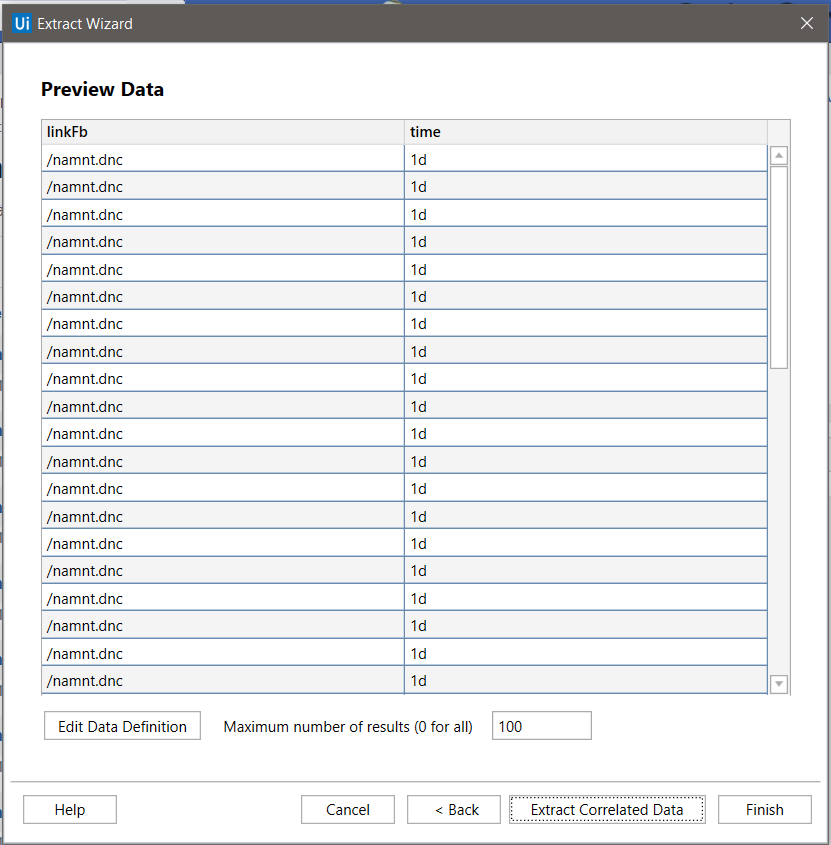The height and width of the screenshot is (845, 831).
Task: Click the scrollbar up arrow in preview table
Action: (779, 155)
